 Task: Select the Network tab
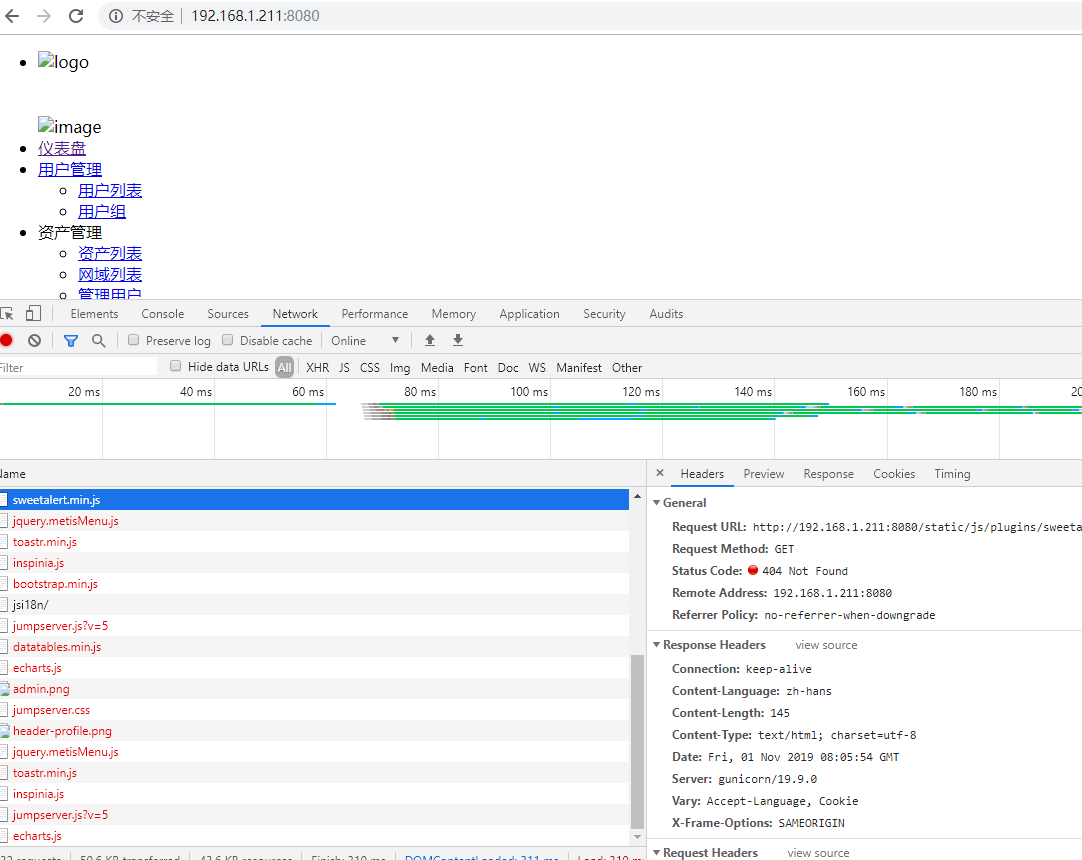295,314
